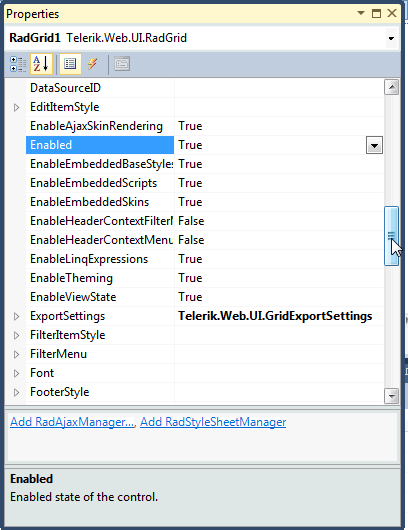Expand the EditItemStyle property
This screenshot has height=530, width=408.
[16, 107]
